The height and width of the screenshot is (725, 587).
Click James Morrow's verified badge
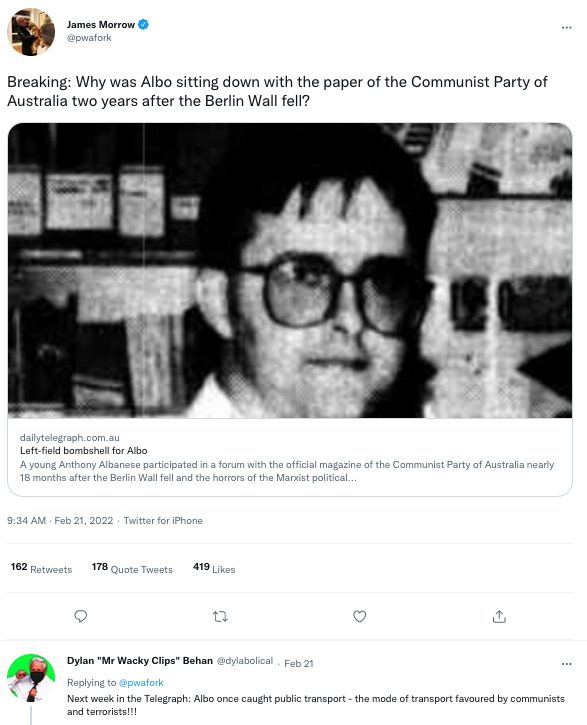(x=143, y=25)
